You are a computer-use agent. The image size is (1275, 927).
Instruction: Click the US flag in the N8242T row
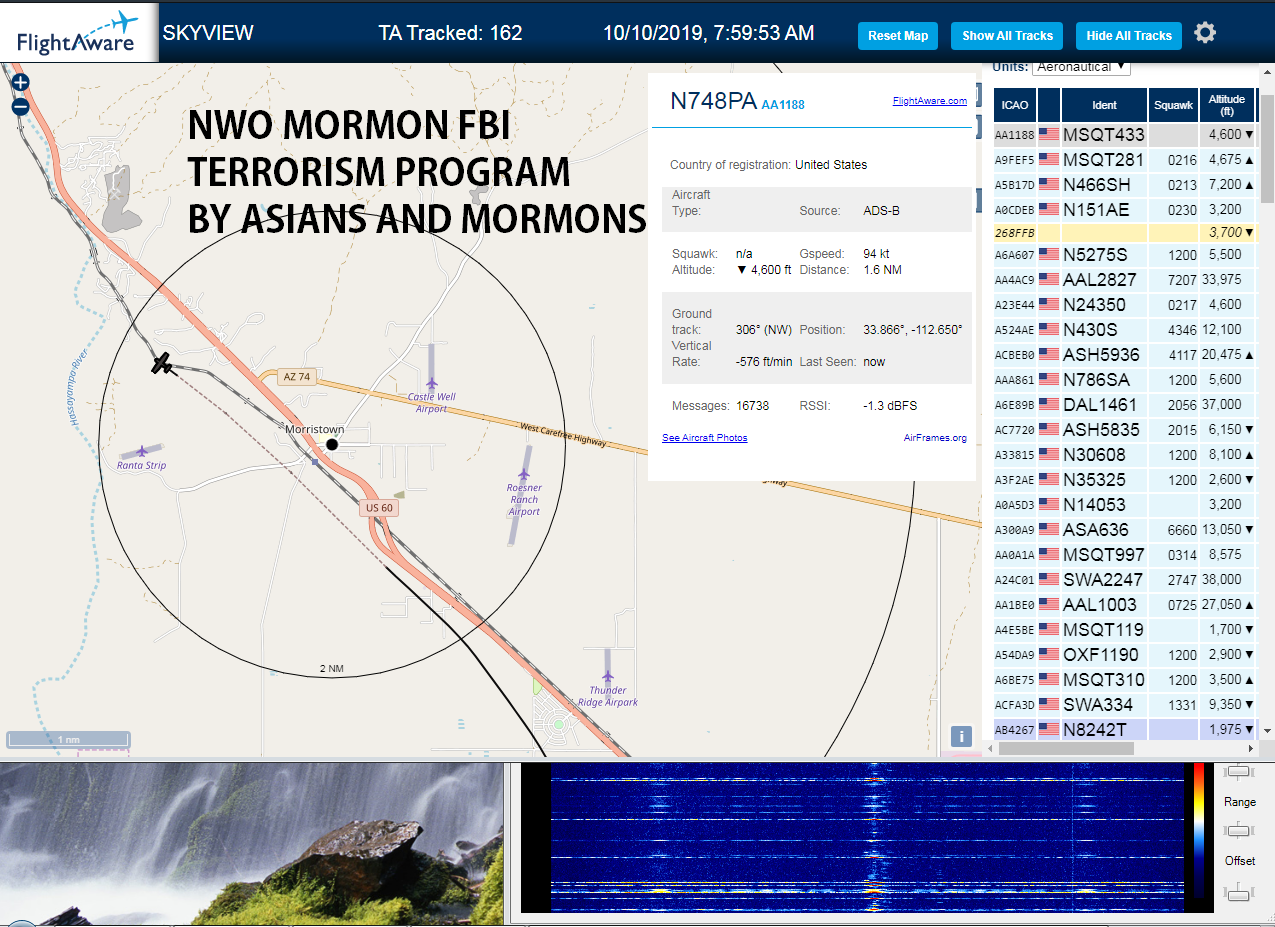point(1049,729)
